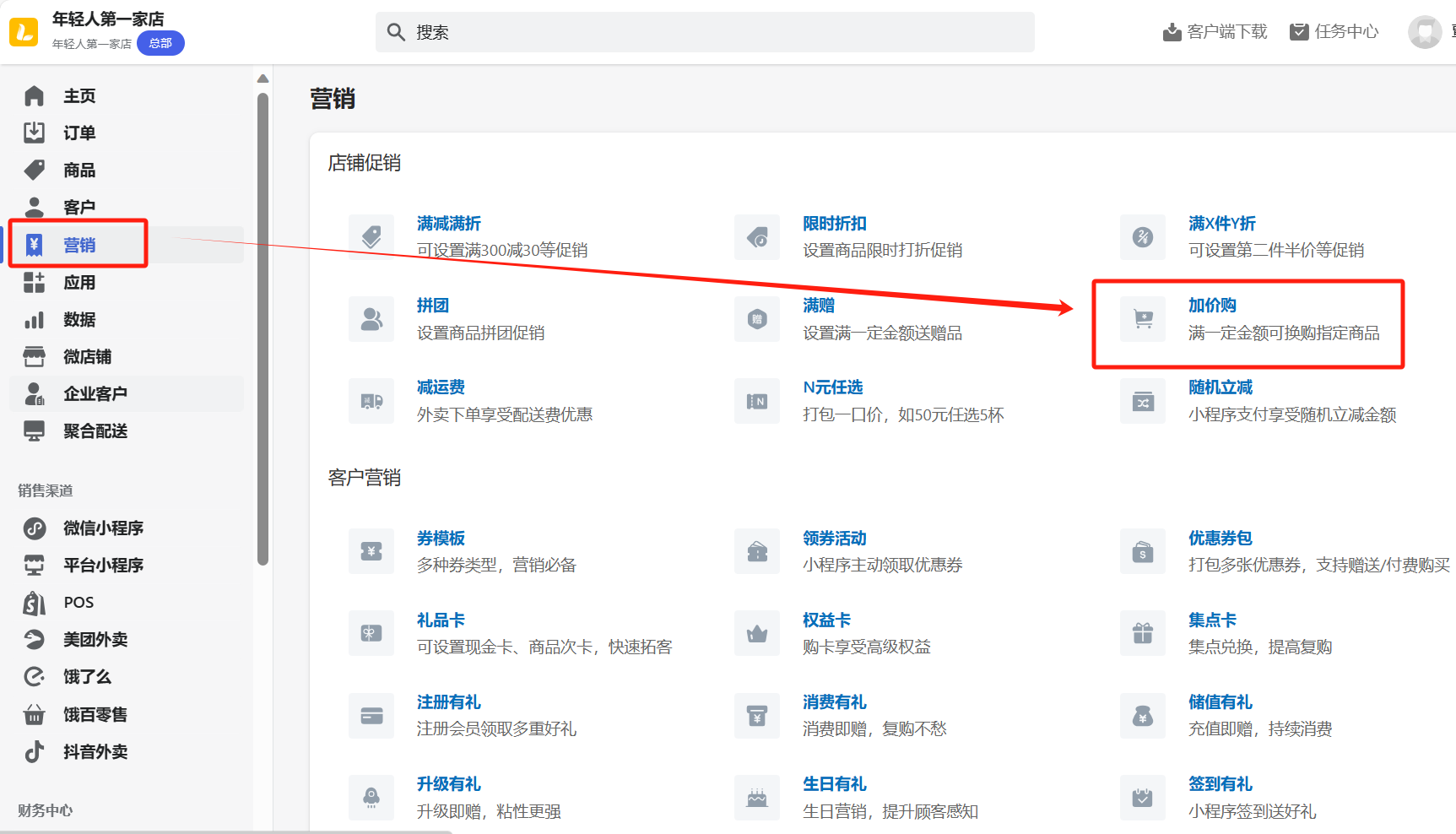The height and width of the screenshot is (834, 1456).
Task: Click the 总部 badge under store name
Action: 160,43
